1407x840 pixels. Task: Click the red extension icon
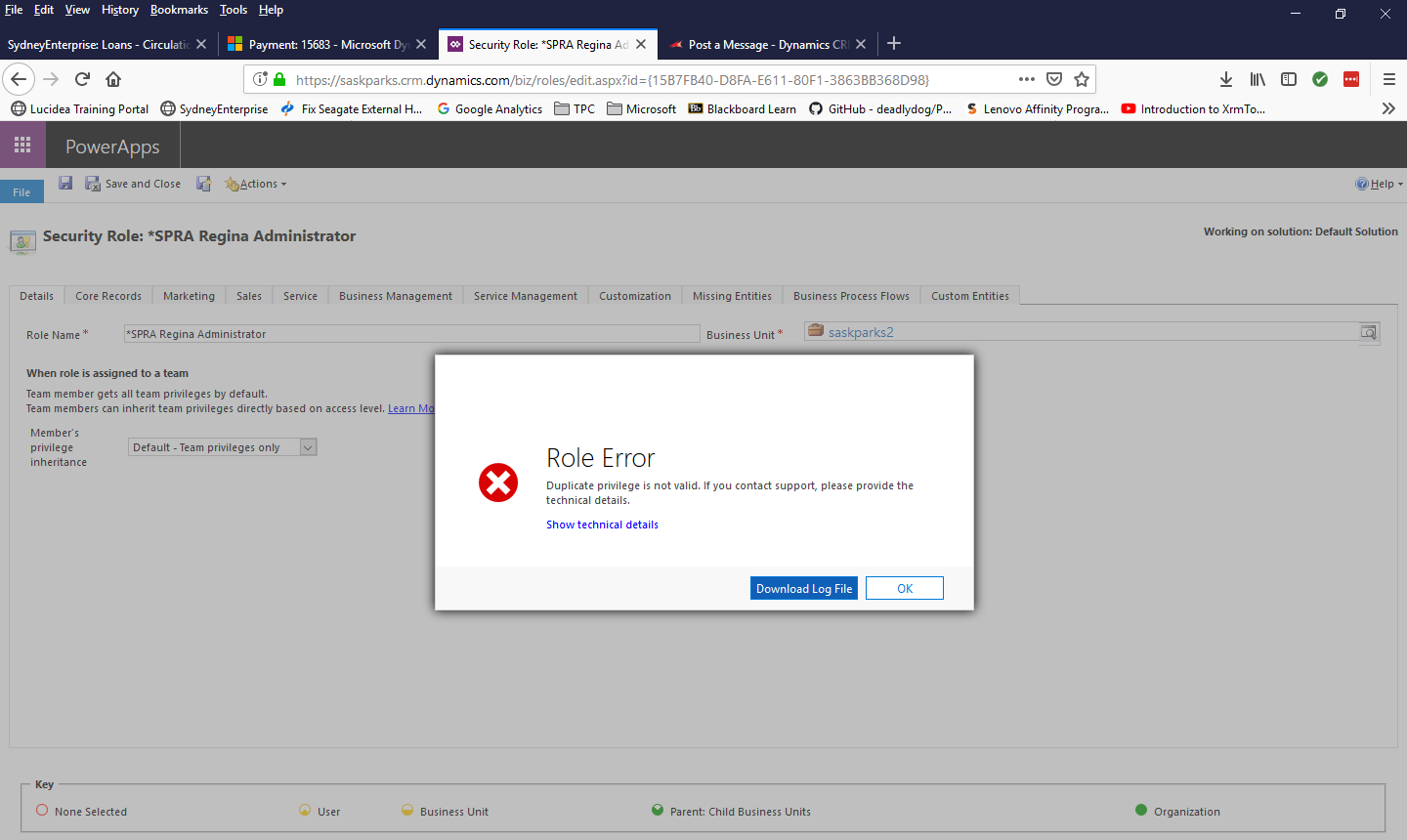[x=1351, y=79]
